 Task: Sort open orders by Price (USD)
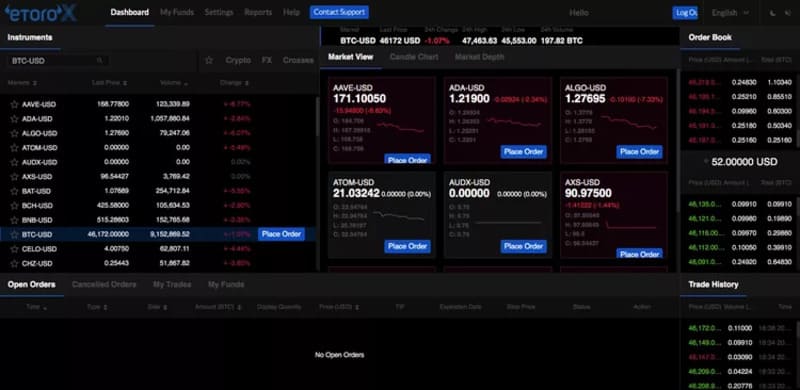[x=339, y=307]
